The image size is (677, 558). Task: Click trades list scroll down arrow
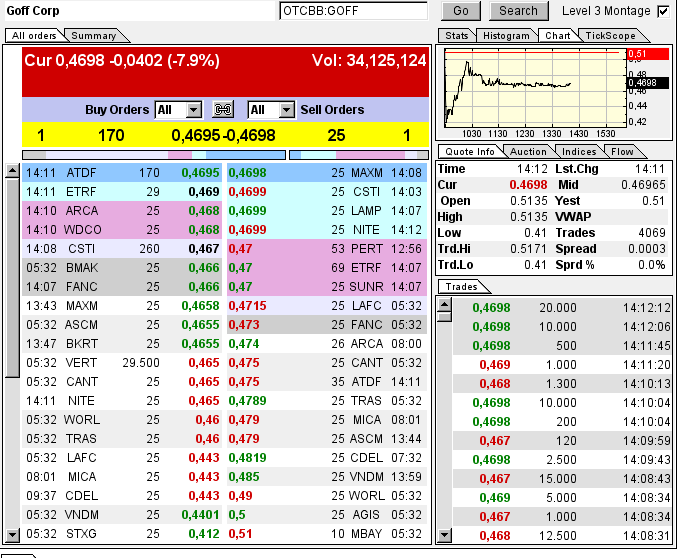[x=444, y=536]
